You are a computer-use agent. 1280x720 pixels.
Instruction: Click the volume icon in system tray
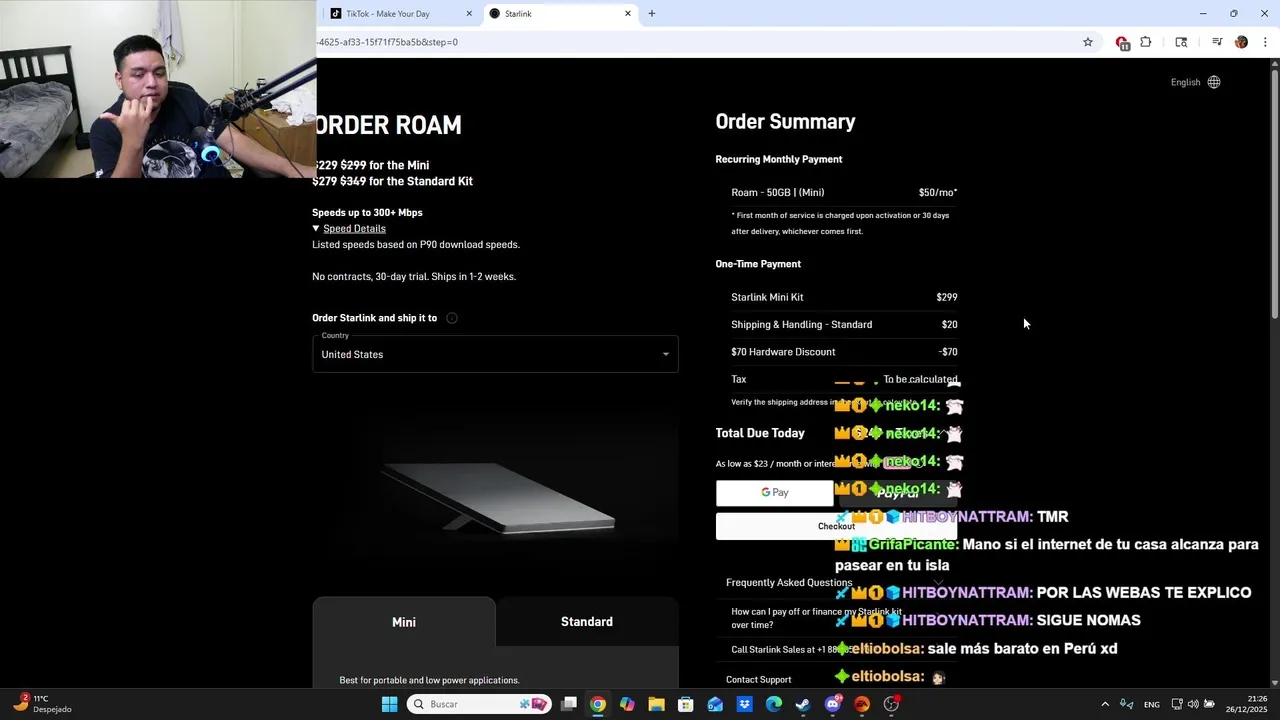tap(1193, 704)
